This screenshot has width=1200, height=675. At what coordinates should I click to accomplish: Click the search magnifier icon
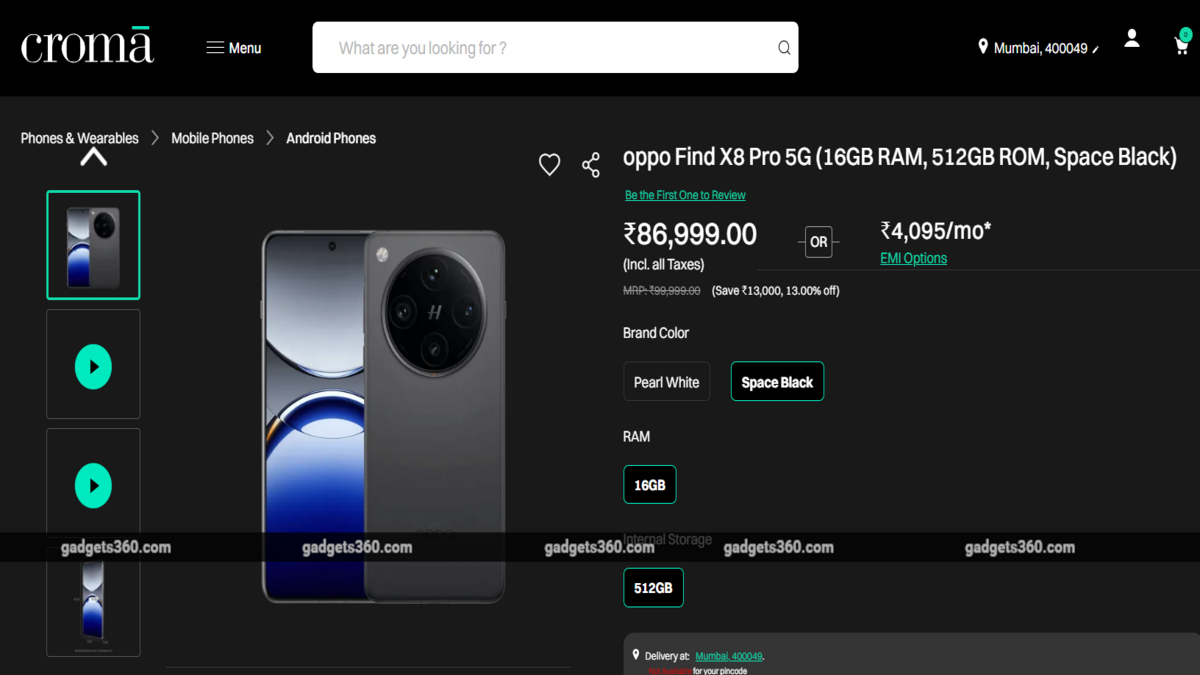tap(784, 48)
